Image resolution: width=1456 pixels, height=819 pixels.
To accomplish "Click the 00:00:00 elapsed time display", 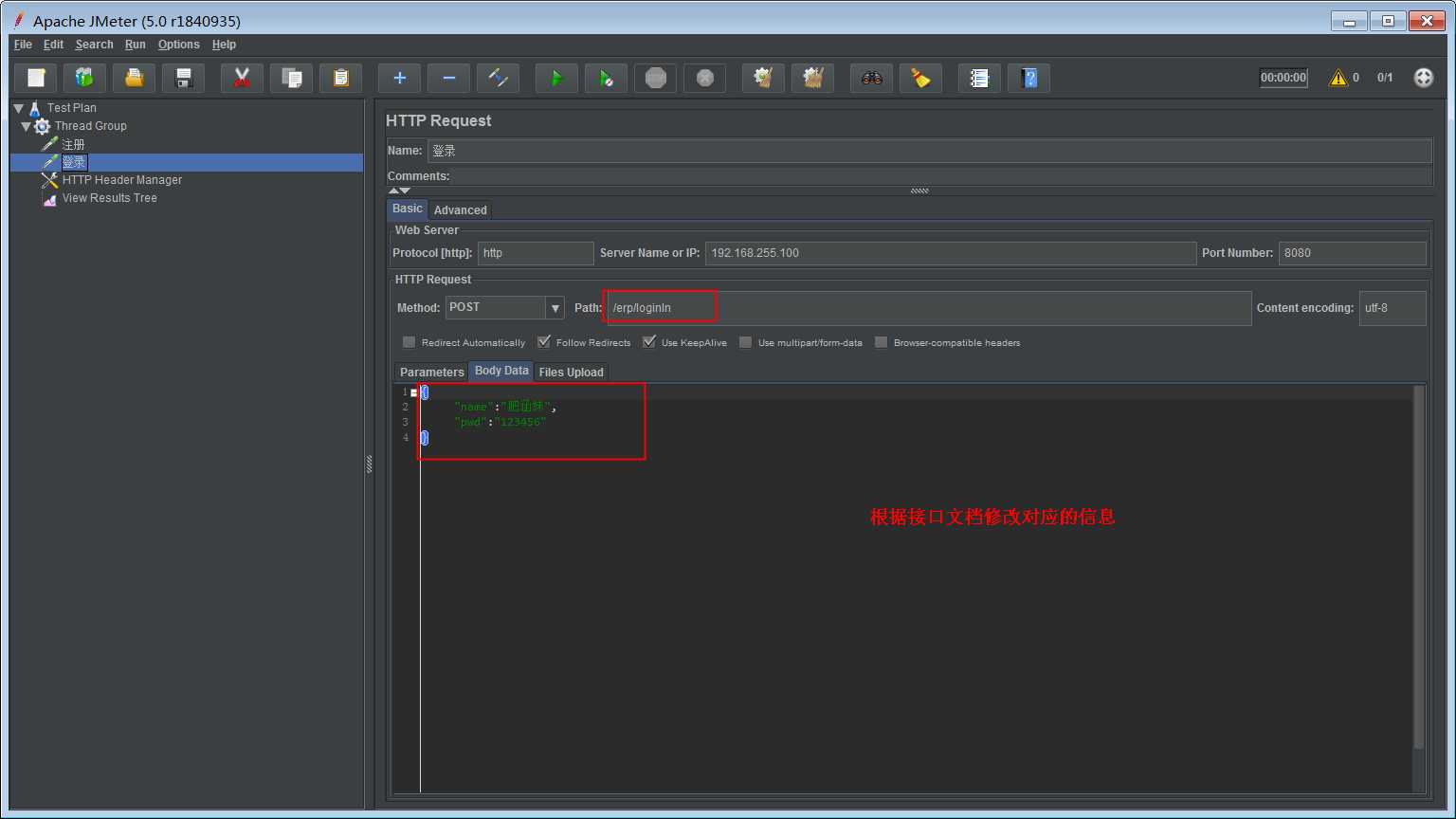I will (1283, 78).
